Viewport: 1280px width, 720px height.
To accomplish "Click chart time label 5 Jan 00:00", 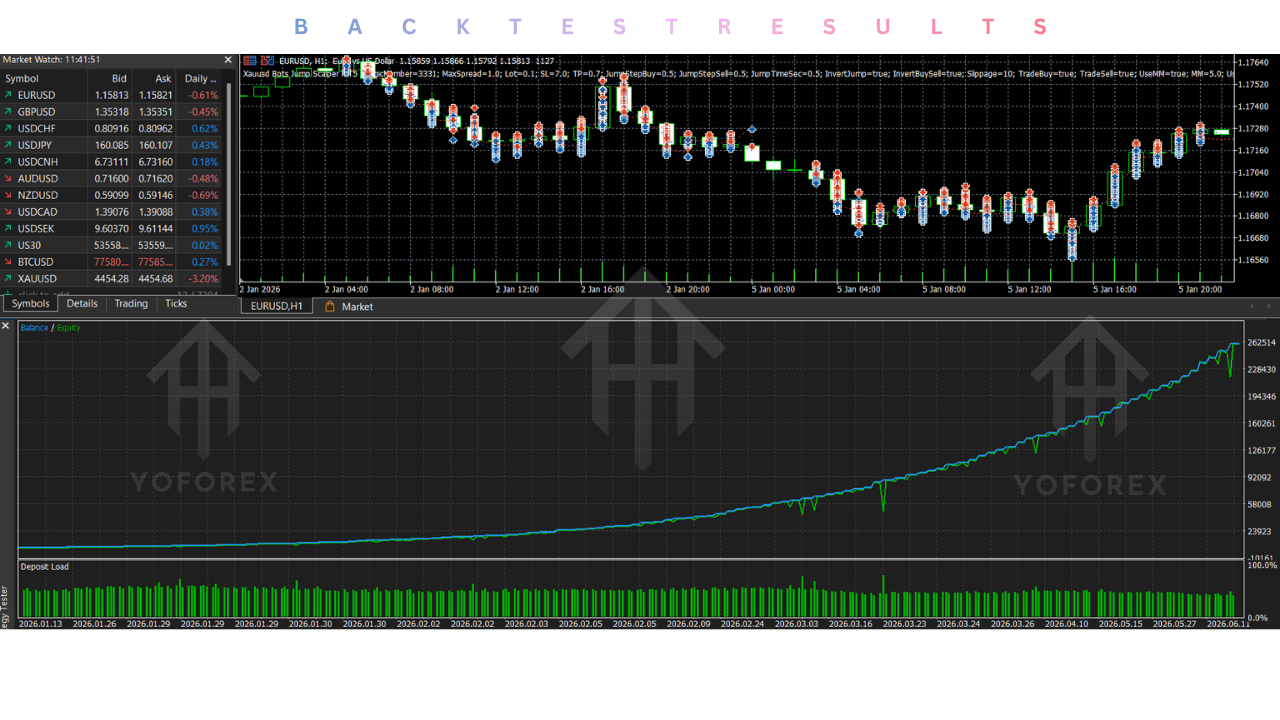I will (774, 289).
